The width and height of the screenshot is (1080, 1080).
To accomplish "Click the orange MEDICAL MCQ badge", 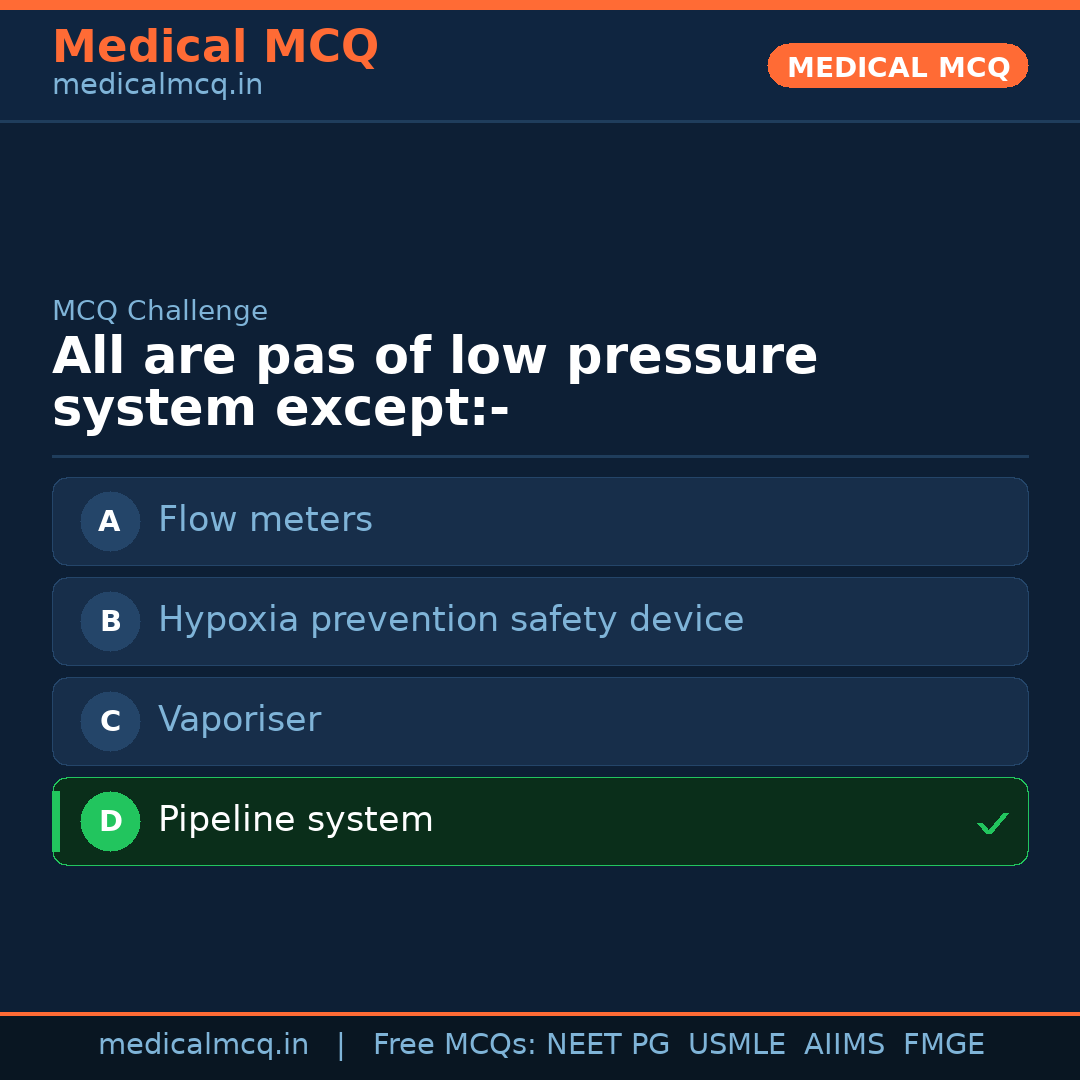I will 897,66.
